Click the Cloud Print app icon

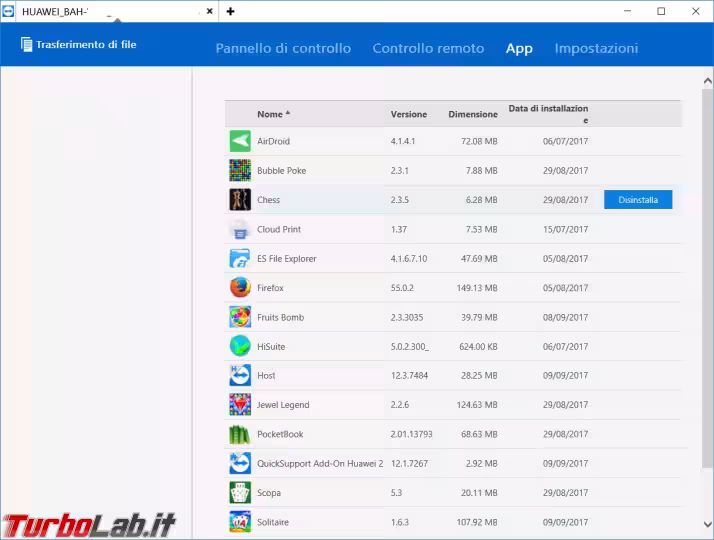(240, 229)
